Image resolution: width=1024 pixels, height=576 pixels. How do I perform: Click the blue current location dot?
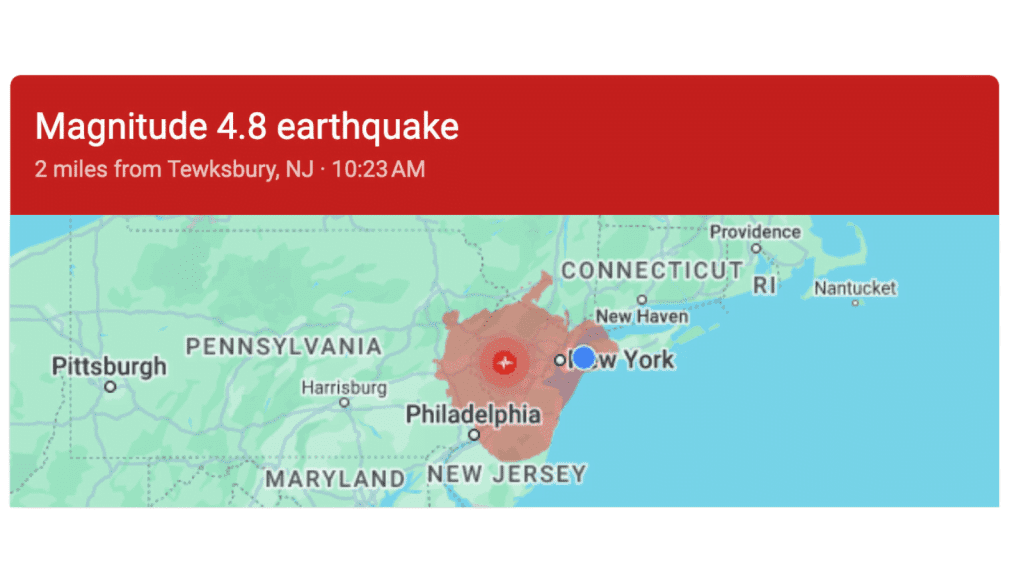(x=584, y=358)
